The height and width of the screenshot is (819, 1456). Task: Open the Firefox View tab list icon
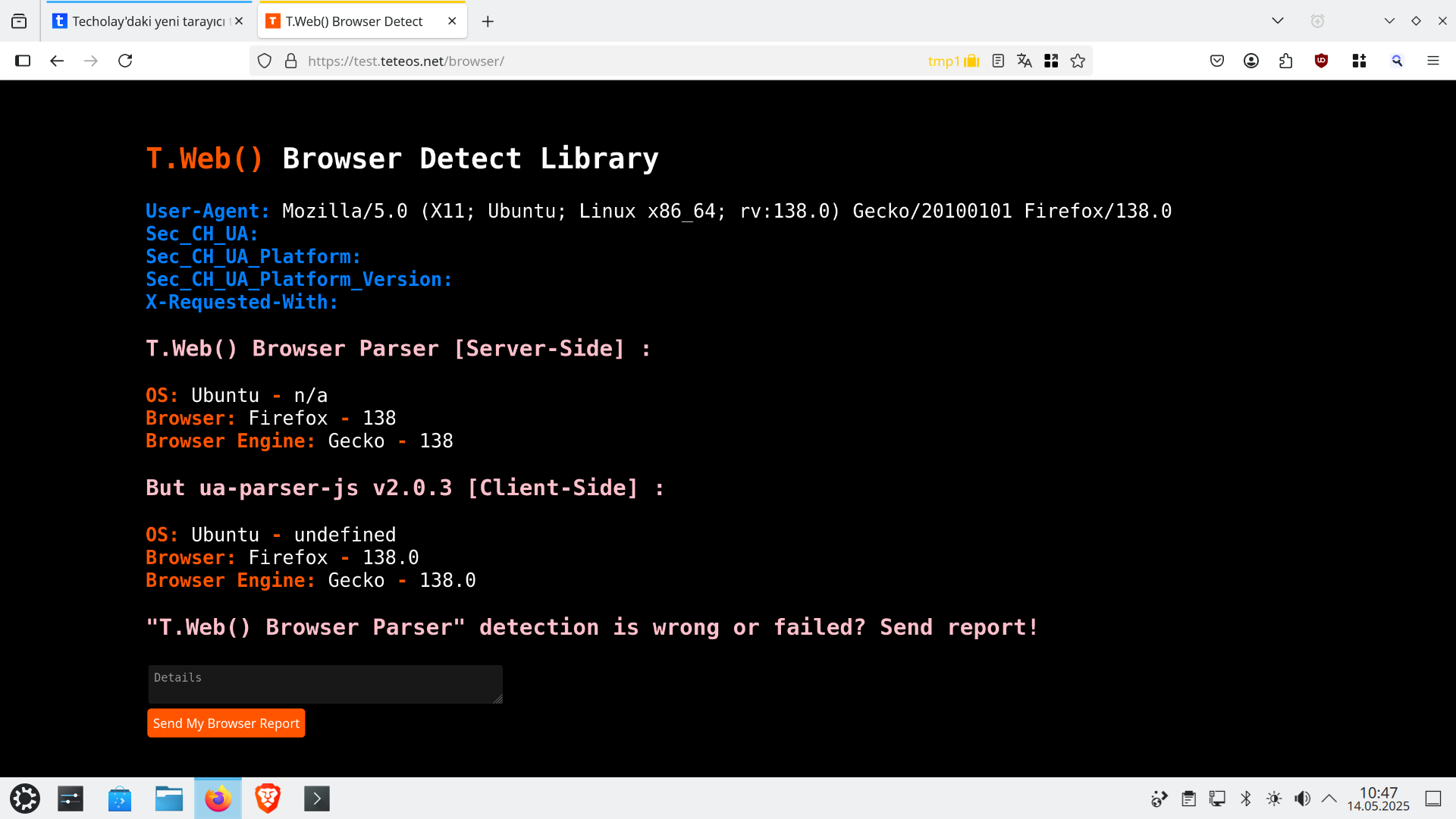point(19,21)
